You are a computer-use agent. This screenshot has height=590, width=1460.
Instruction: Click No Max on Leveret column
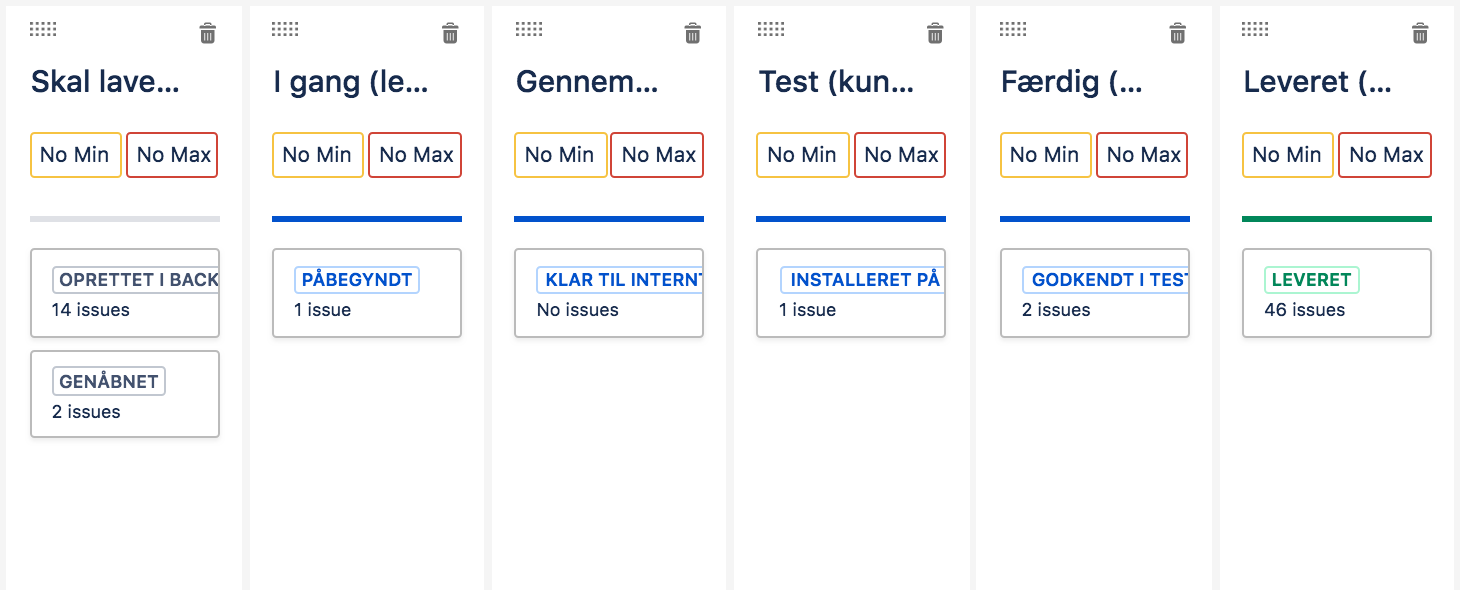pos(1385,155)
